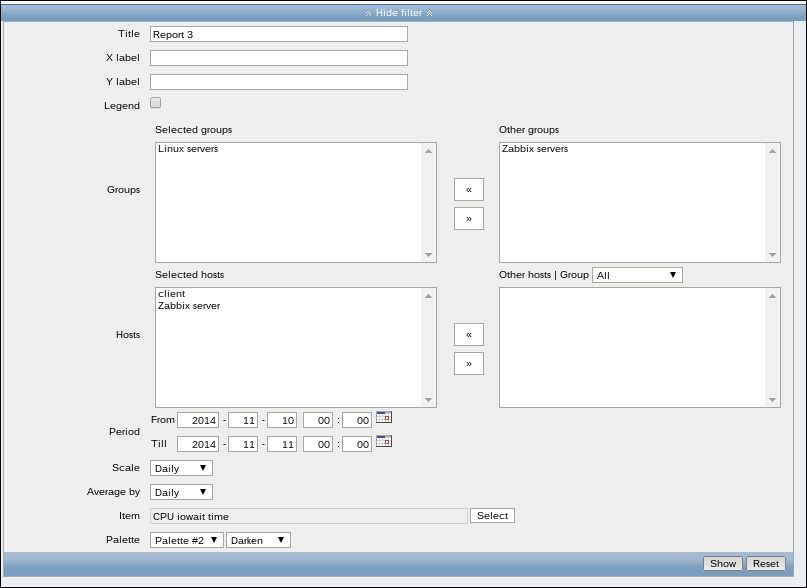The image size is (807, 588).
Task: Open calendar picker for Till date
Action: point(384,442)
